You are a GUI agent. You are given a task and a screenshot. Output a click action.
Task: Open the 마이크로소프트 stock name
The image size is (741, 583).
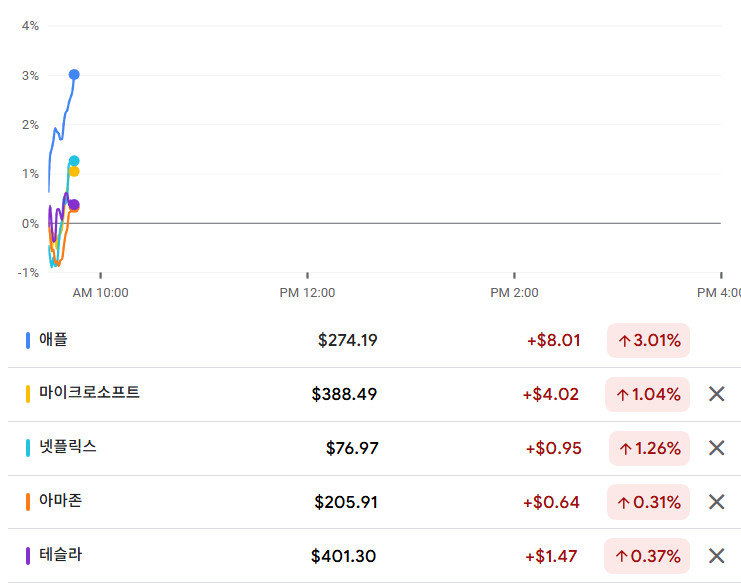89,393
